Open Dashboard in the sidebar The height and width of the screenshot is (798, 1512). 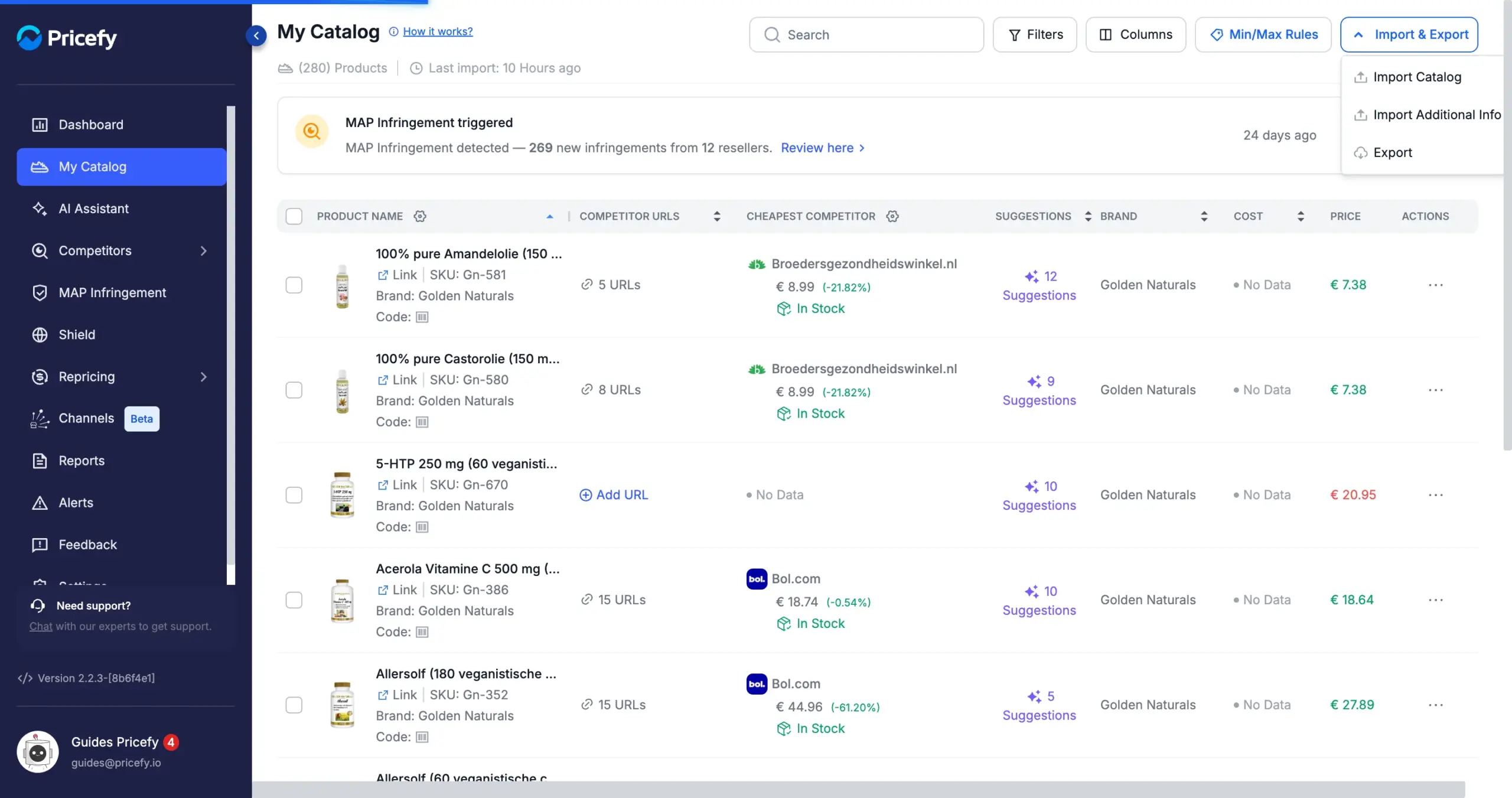(x=122, y=125)
